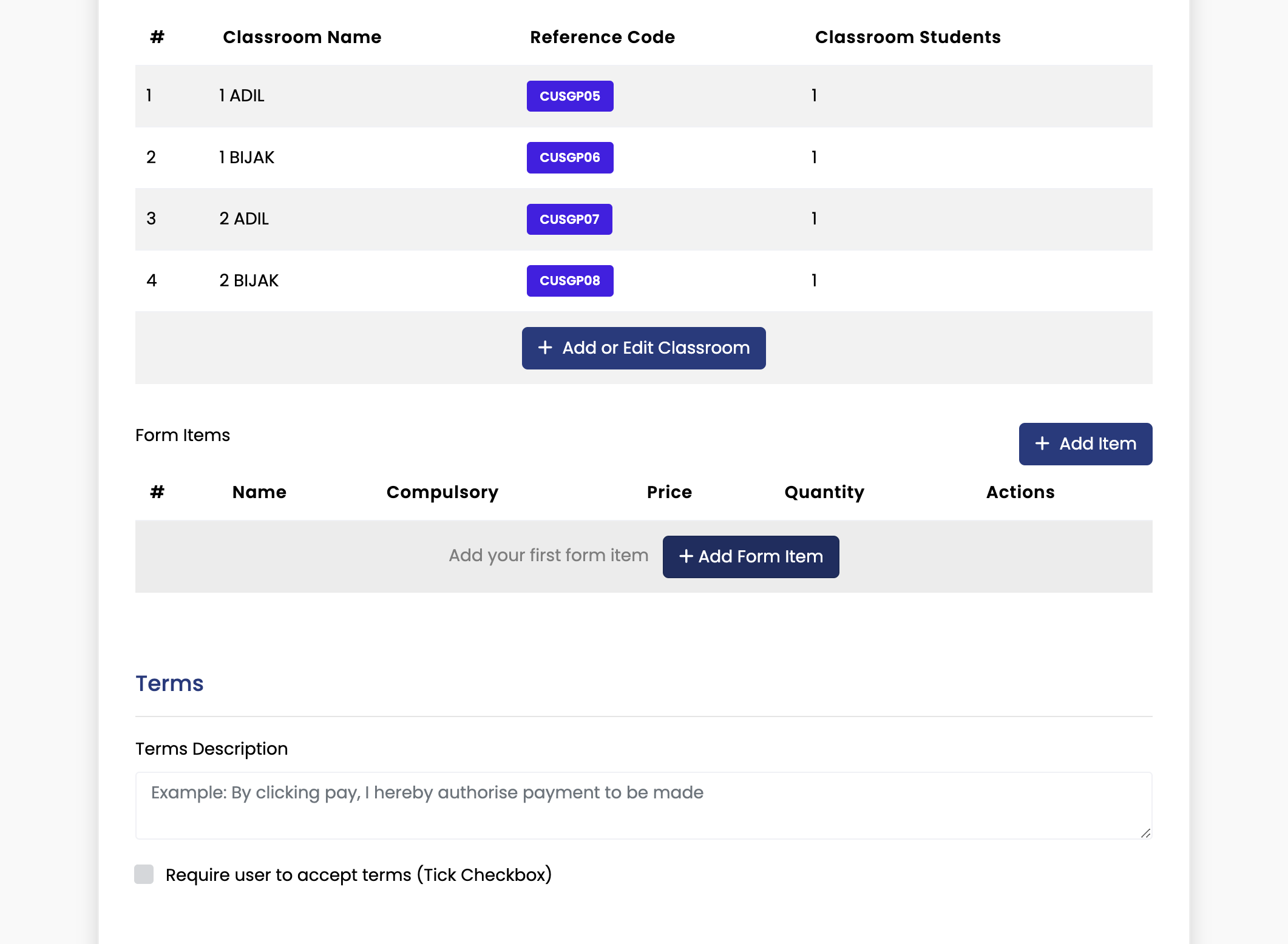Click the Add Item button
This screenshot has width=1288, height=944.
click(x=1085, y=443)
